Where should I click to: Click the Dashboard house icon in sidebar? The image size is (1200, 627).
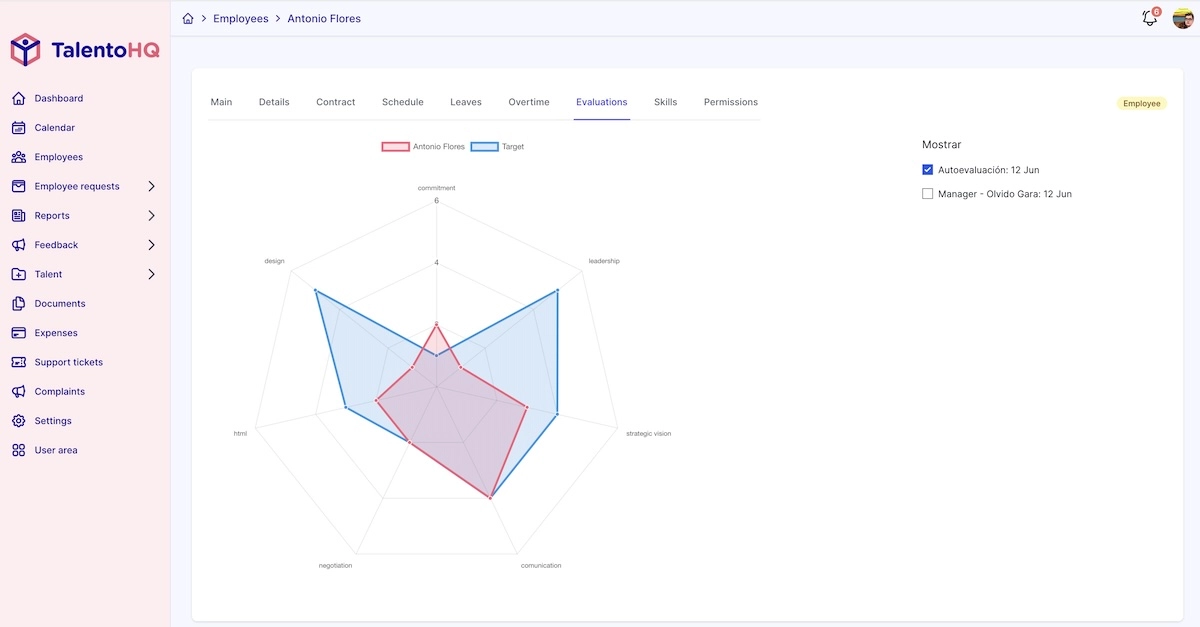(x=18, y=98)
